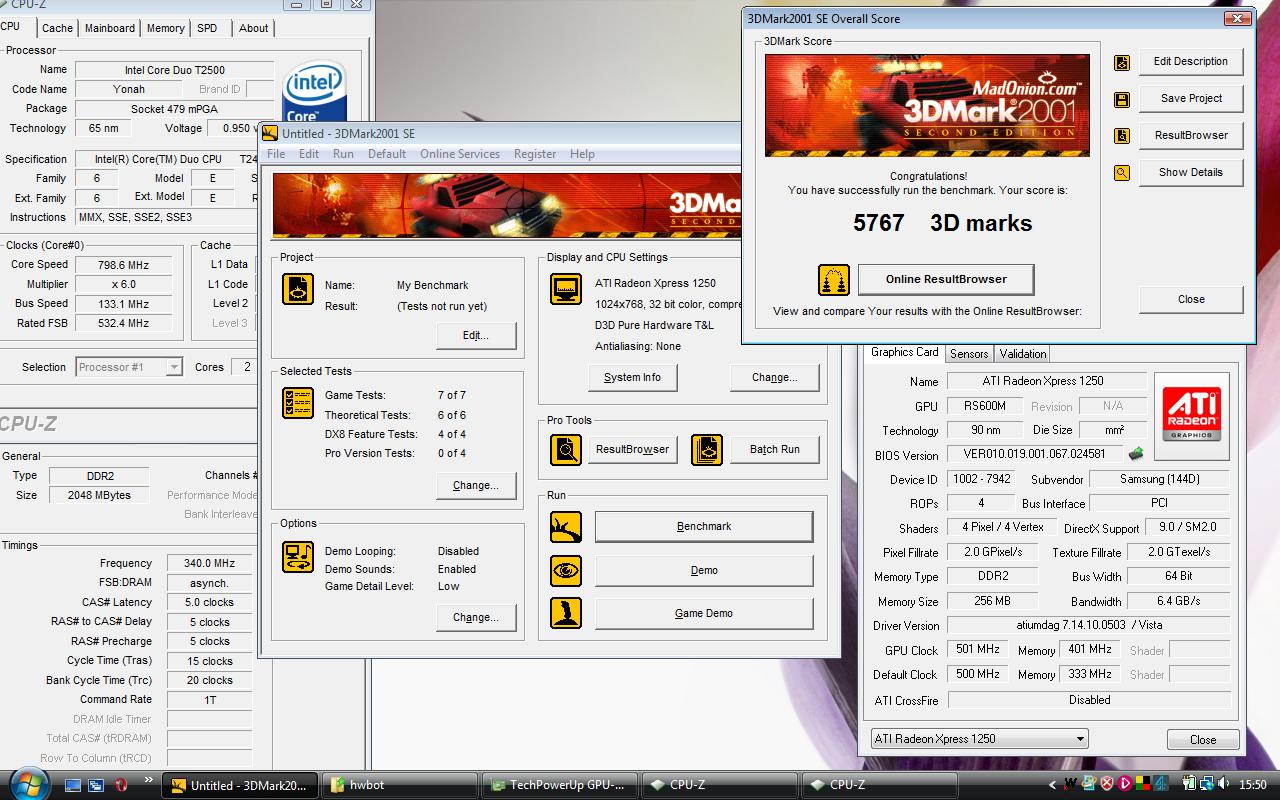The width and height of the screenshot is (1280, 800).
Task: Switch to the Memory tab in CPU-Z
Action: 166,28
